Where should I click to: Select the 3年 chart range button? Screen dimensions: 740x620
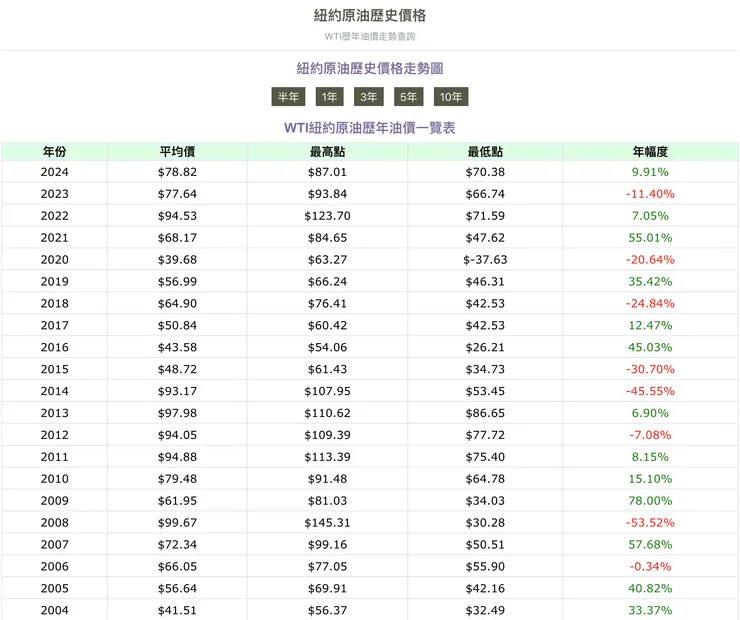pyautogui.click(x=369, y=97)
